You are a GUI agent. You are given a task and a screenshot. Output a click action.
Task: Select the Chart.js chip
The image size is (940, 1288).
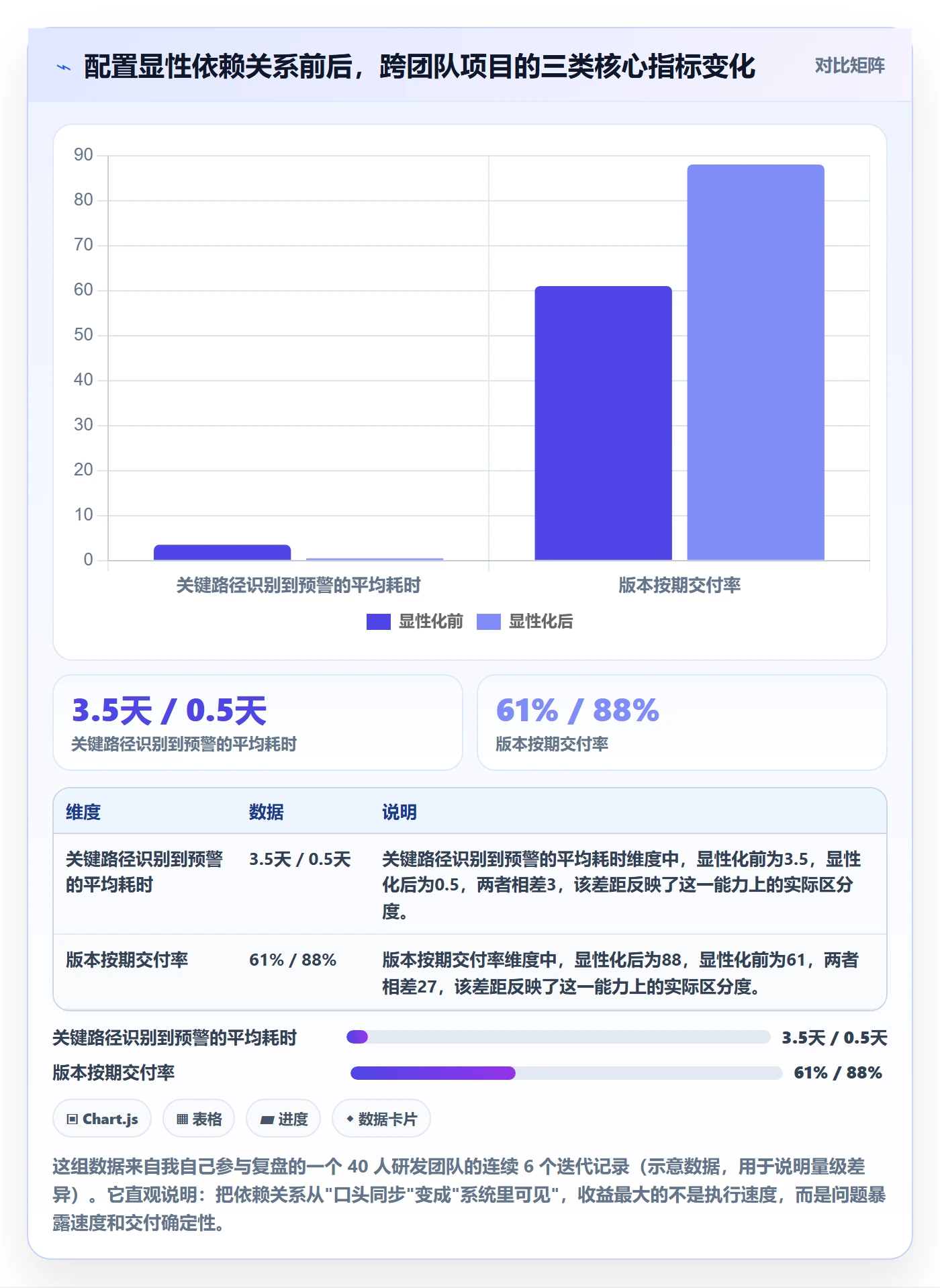pyautogui.click(x=102, y=1119)
